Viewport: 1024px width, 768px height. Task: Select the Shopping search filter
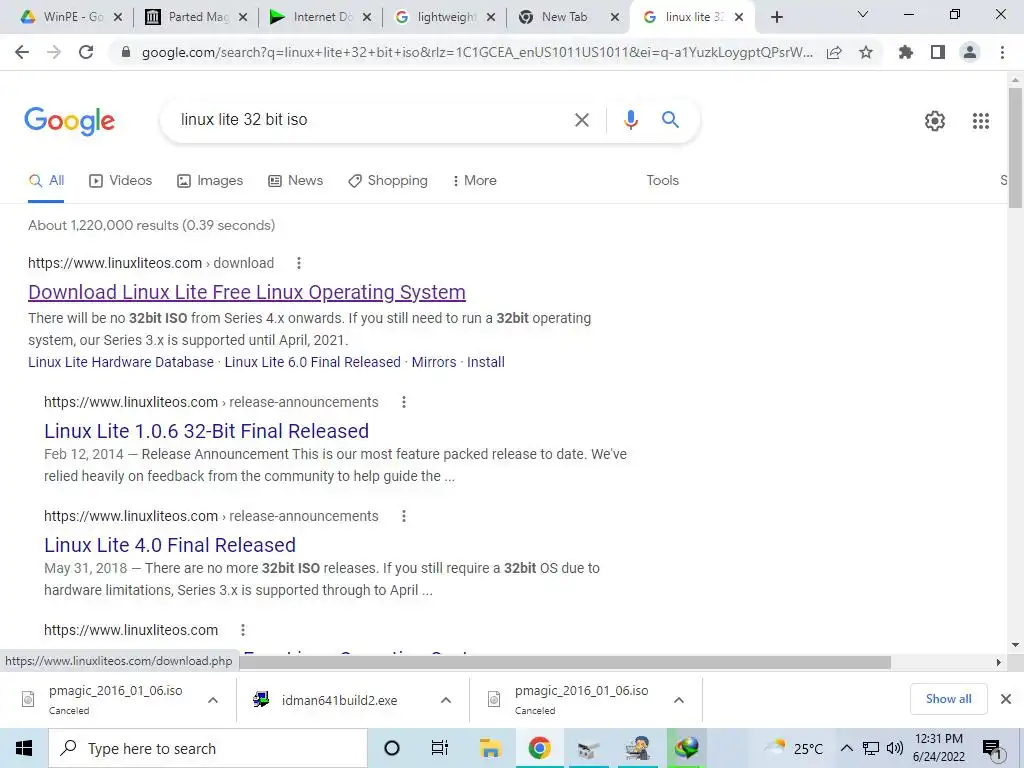(x=388, y=181)
